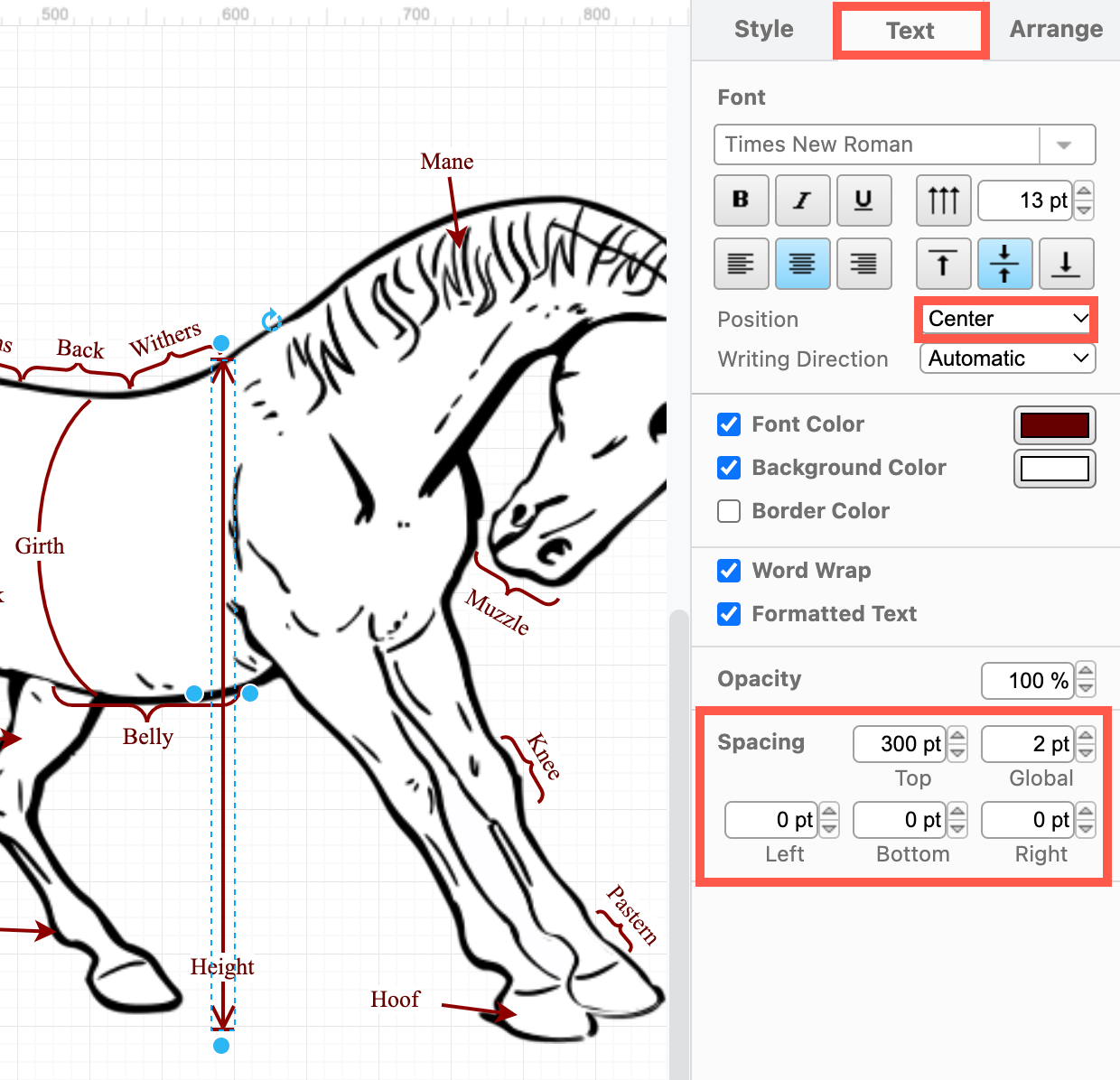
Task: Select right text alignment
Action: coord(863,264)
